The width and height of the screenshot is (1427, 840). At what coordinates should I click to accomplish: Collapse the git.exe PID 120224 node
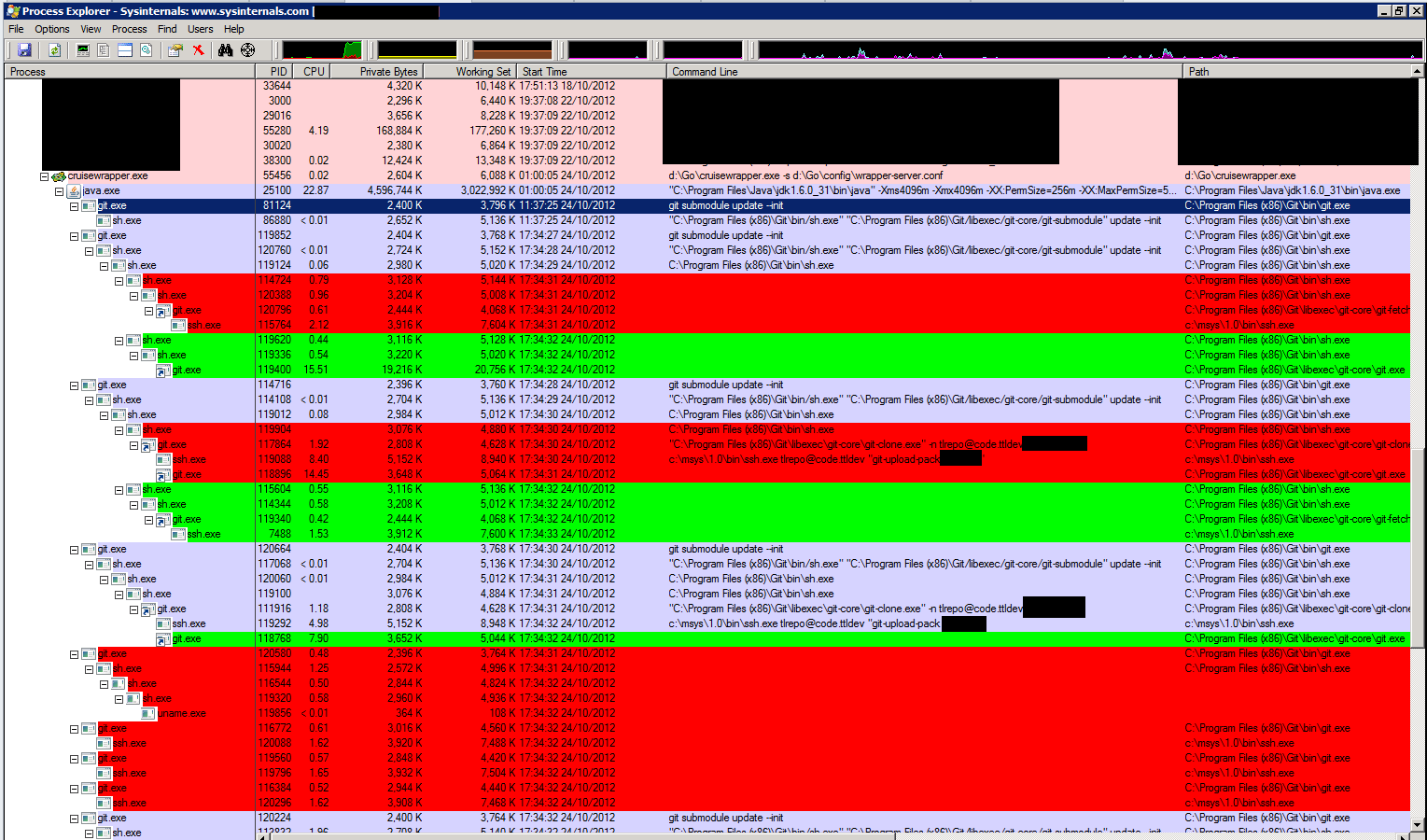74,818
